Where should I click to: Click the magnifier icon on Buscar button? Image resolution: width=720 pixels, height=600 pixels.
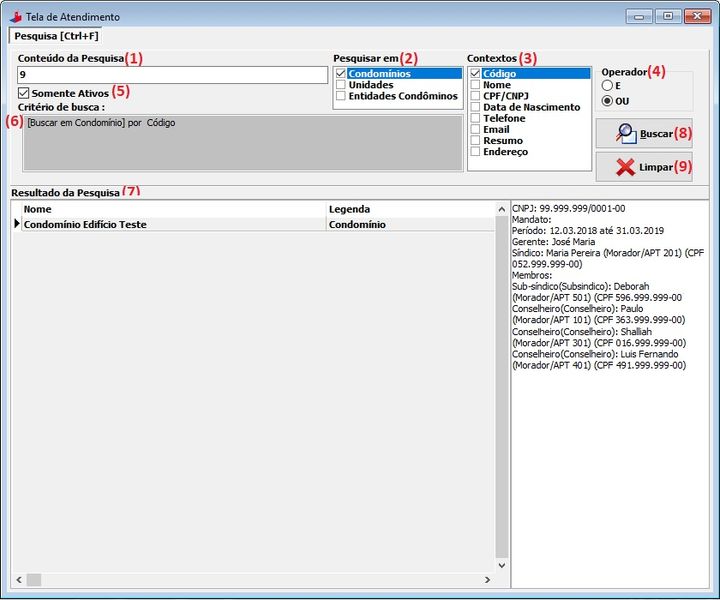tap(625, 133)
